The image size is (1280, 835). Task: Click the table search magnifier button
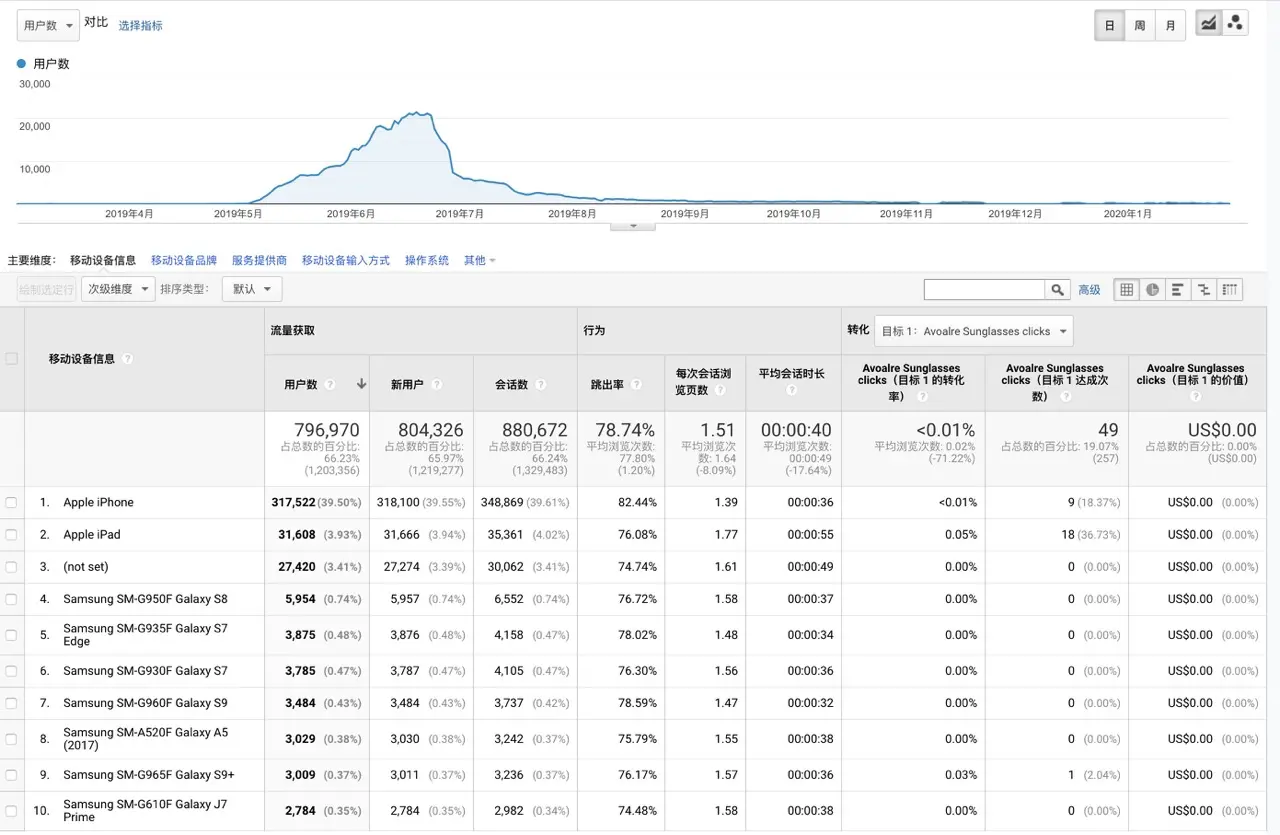(1057, 290)
